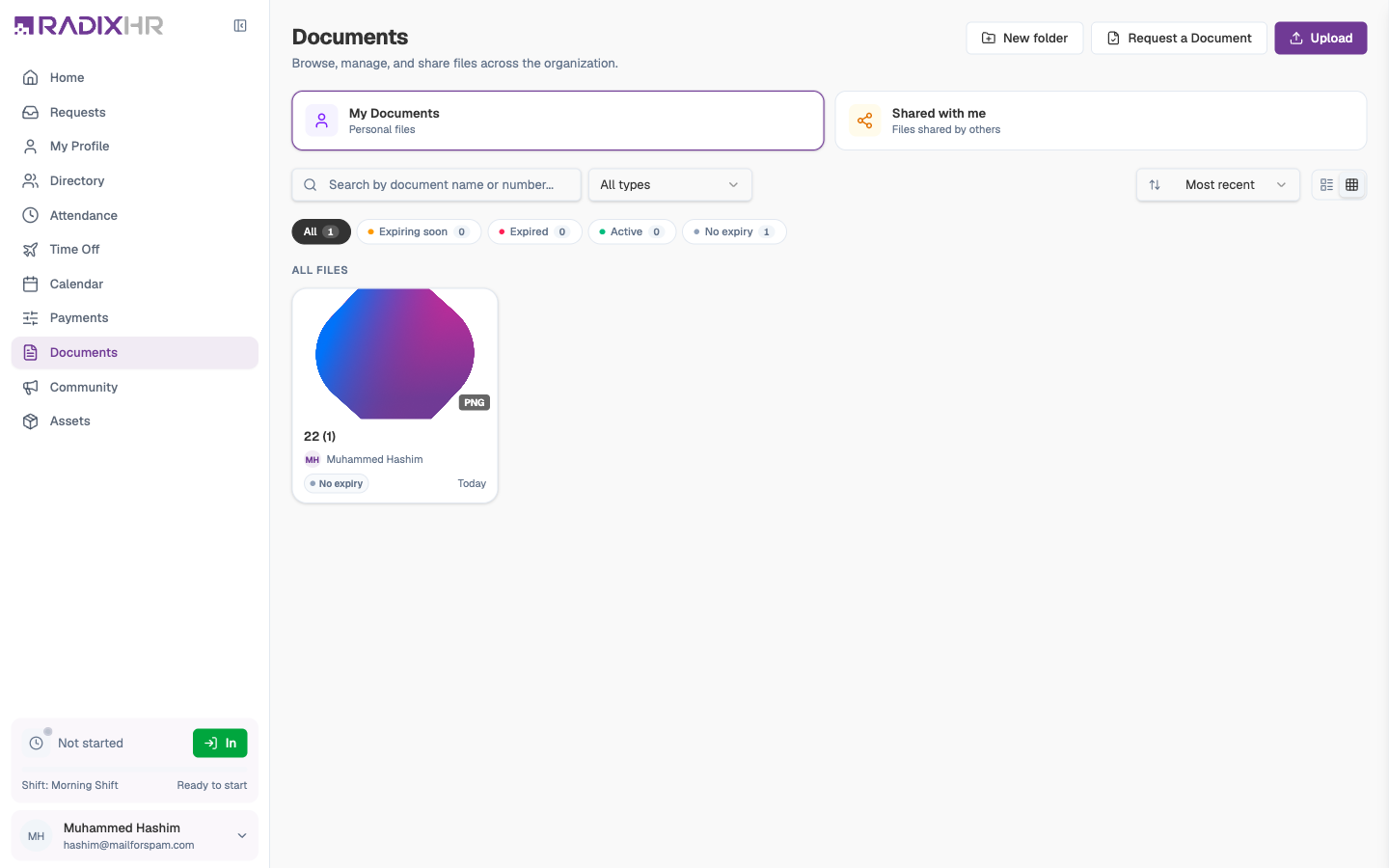Click the My Profile person icon
This screenshot has width=1389, height=868.
(31, 147)
